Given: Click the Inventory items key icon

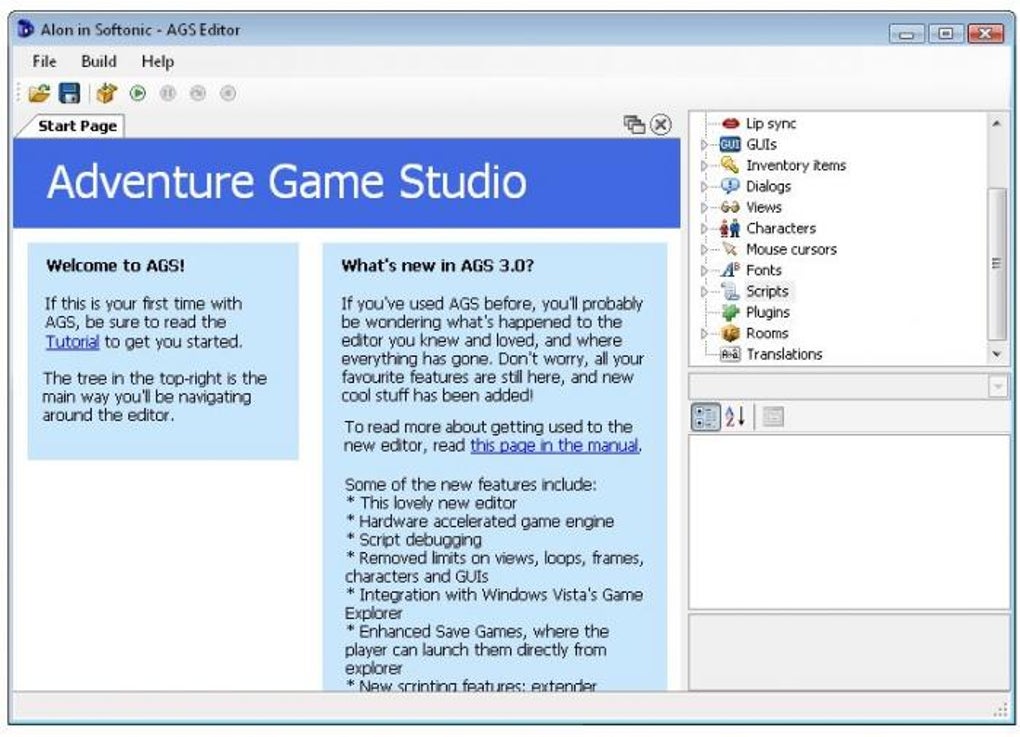Looking at the screenshot, I should point(730,165).
